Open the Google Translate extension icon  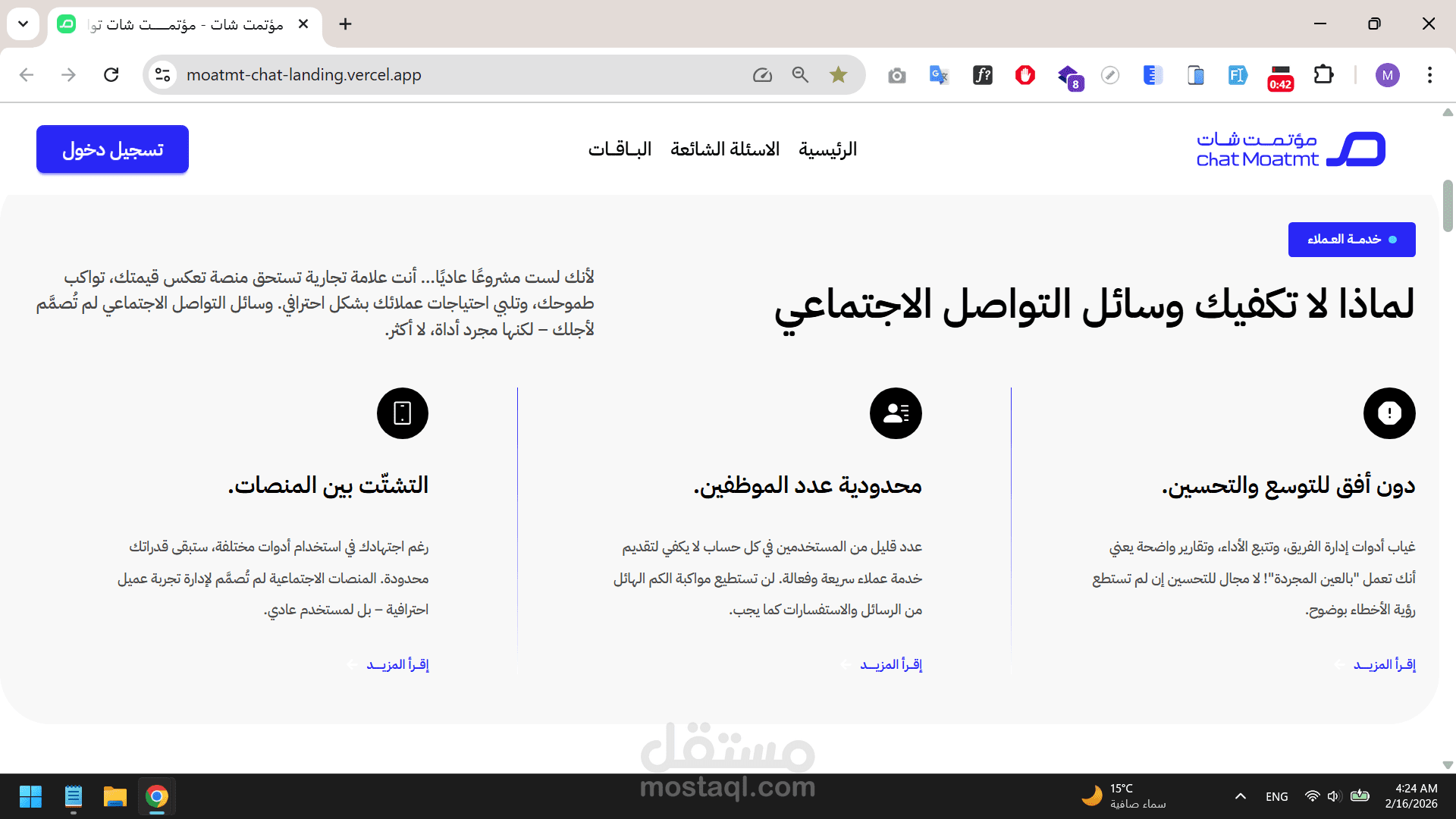click(x=939, y=74)
